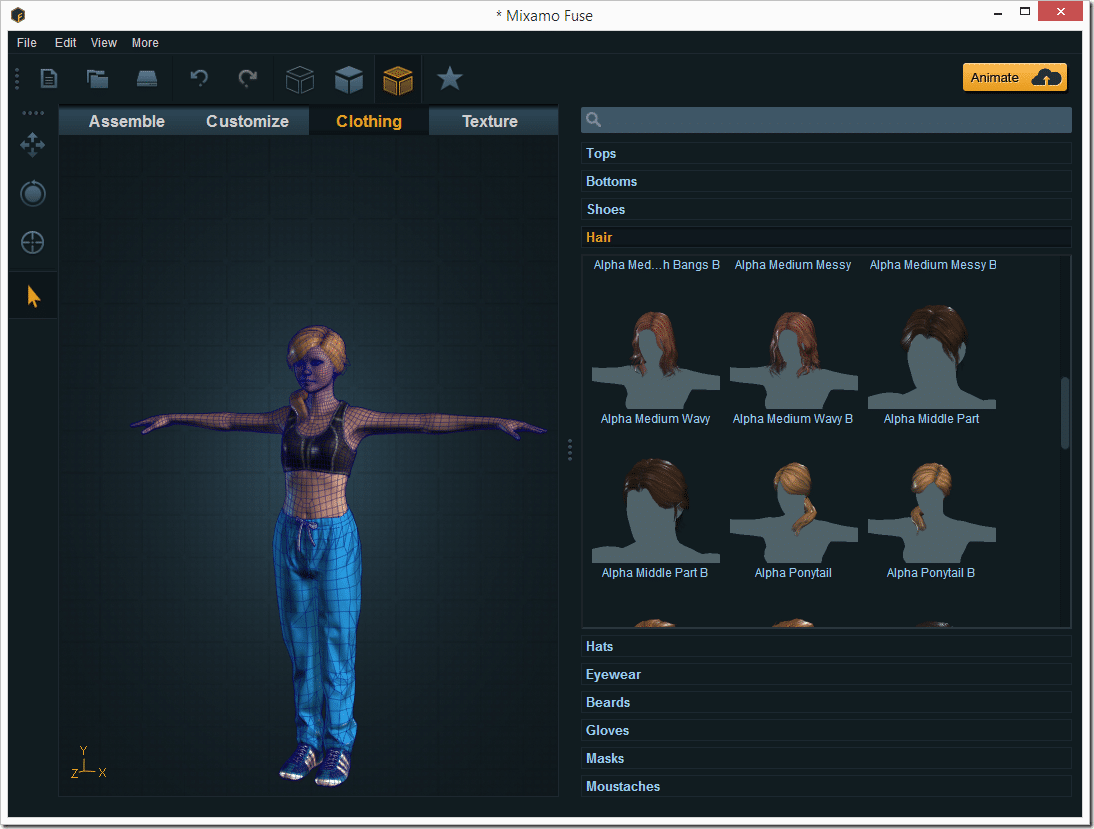Click the New document icon
The width and height of the screenshot is (1094, 829).
point(49,78)
